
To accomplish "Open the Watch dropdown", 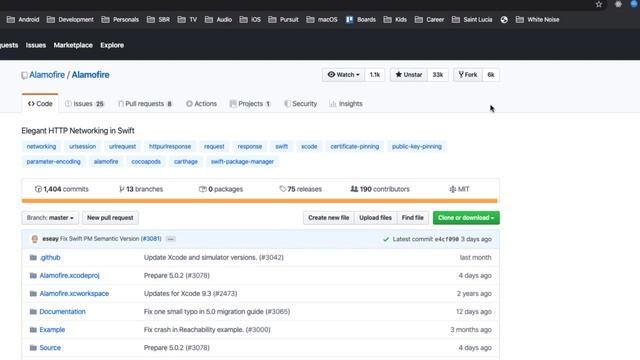I will pyautogui.click(x=343, y=75).
